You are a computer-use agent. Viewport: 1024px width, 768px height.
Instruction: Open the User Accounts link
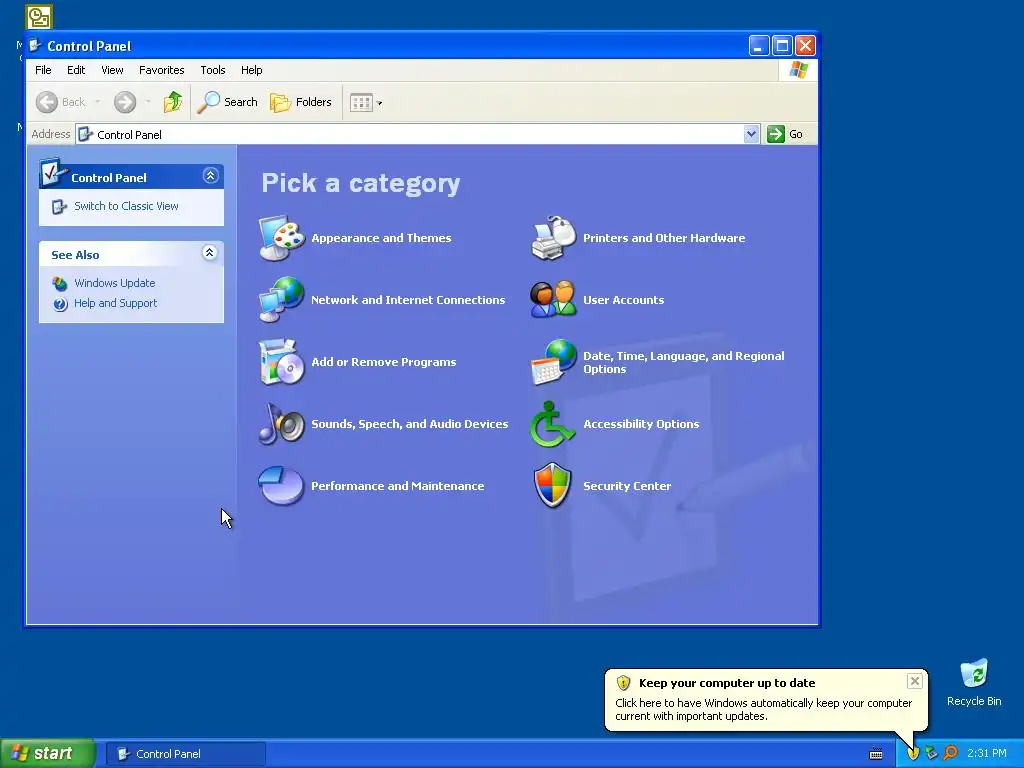(x=624, y=300)
